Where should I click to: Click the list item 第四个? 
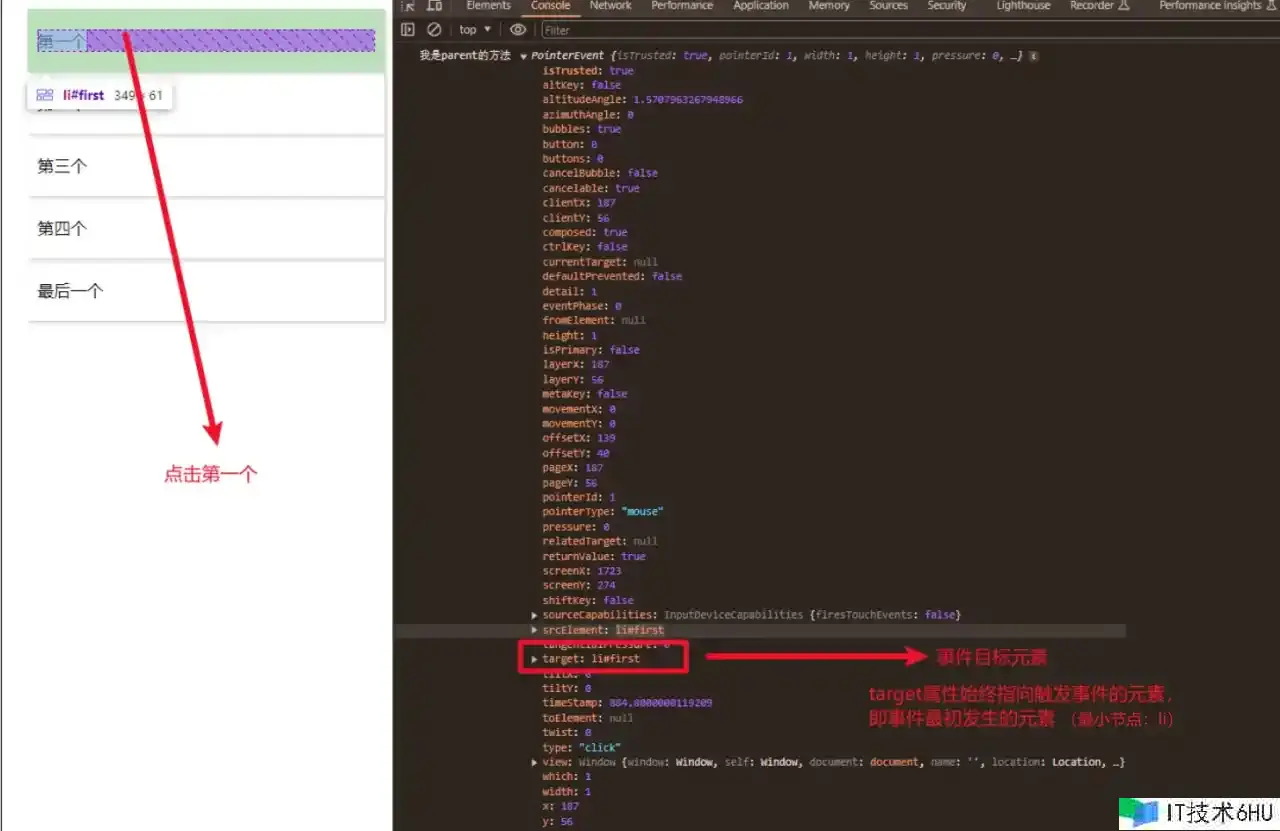[206, 229]
